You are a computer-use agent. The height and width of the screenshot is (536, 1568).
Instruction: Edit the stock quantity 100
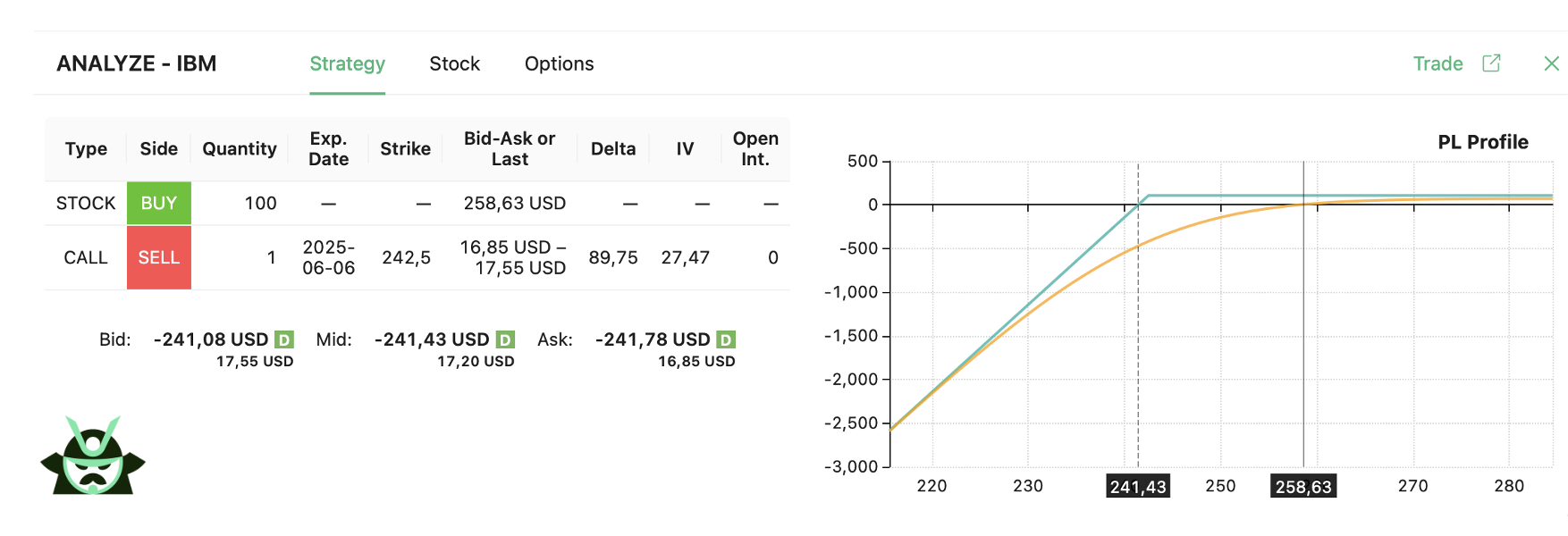click(260, 203)
